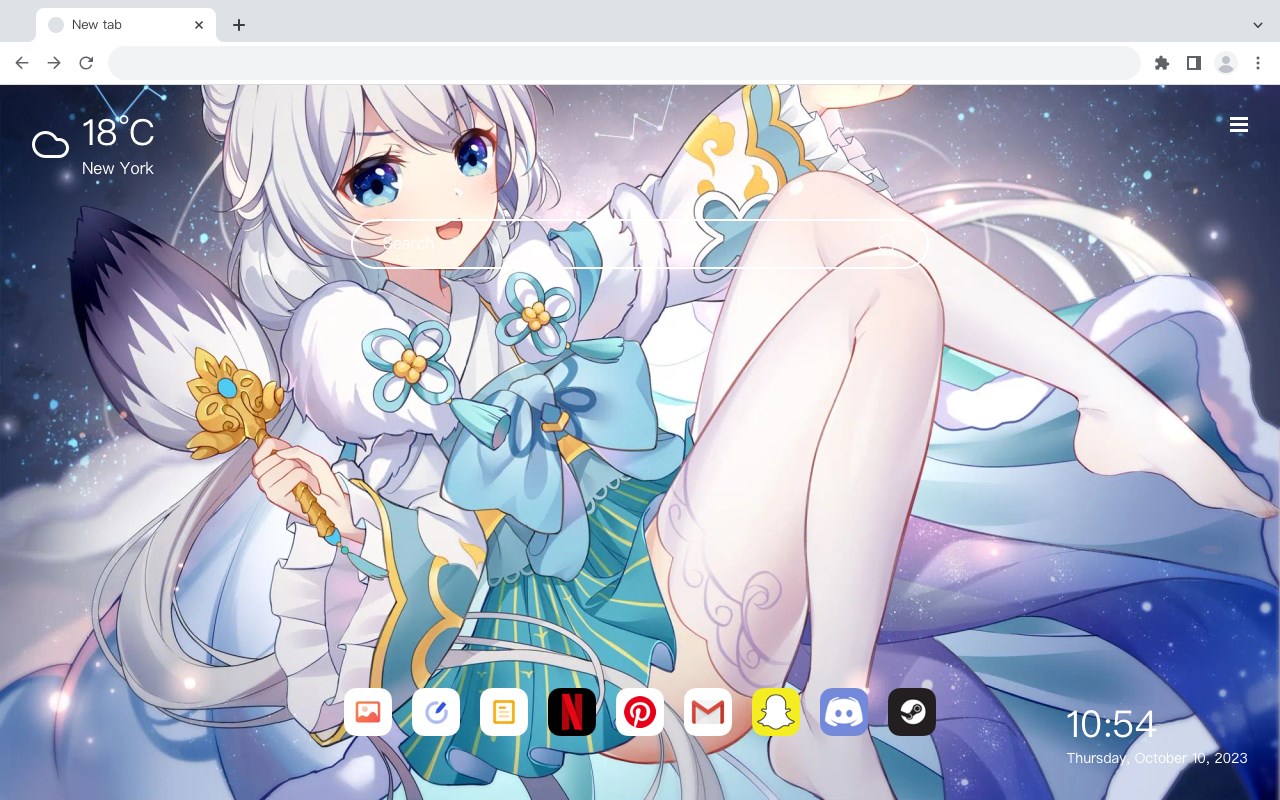The height and width of the screenshot is (800, 1280).
Task: Open the Snapchat shortcut
Action: (776, 712)
